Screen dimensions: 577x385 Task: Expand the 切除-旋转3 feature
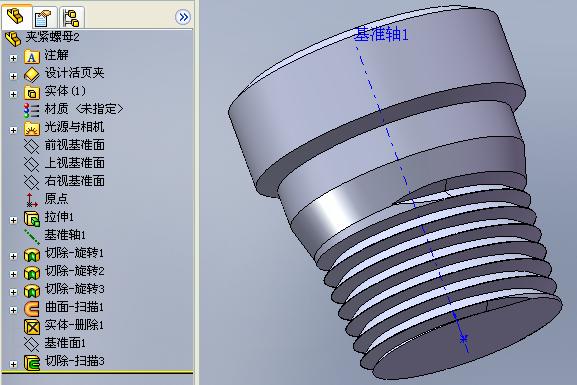coord(13,292)
